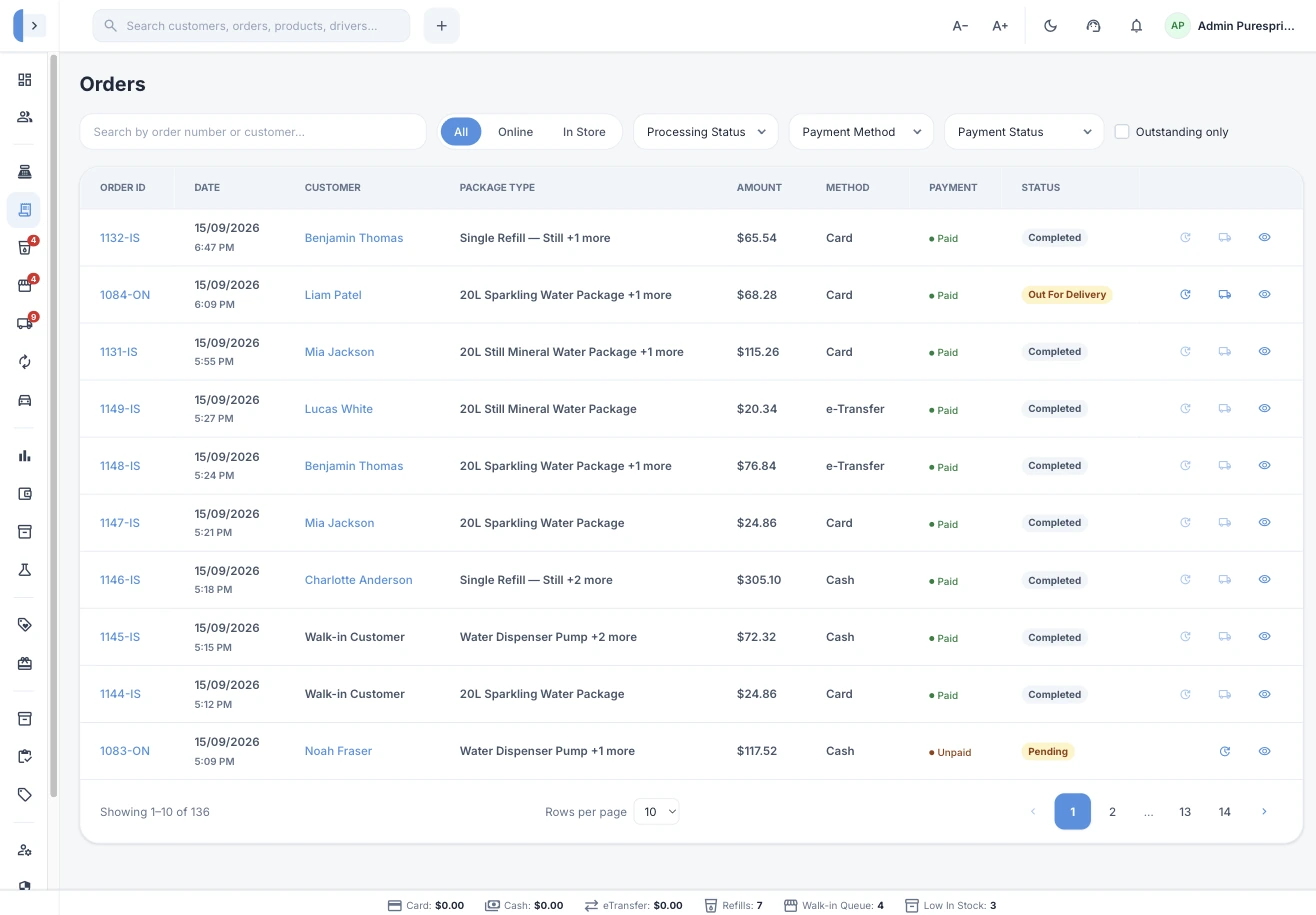Screen dimensions: 1316x915
Task: Open the truck icon with badge 9 in sidebar
Action: (x=25, y=323)
